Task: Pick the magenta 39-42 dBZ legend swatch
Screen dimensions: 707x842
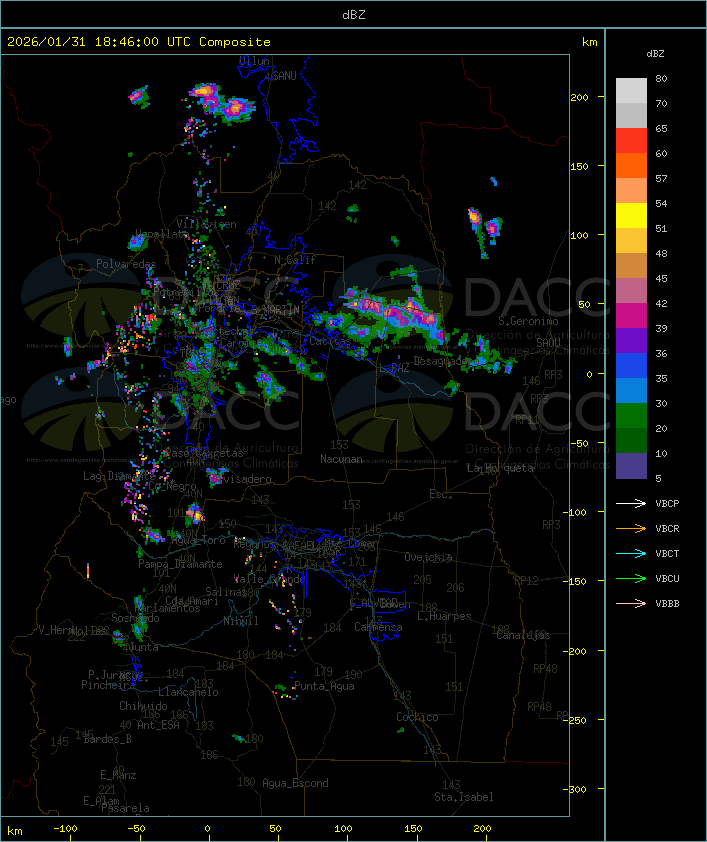Action: (631, 316)
